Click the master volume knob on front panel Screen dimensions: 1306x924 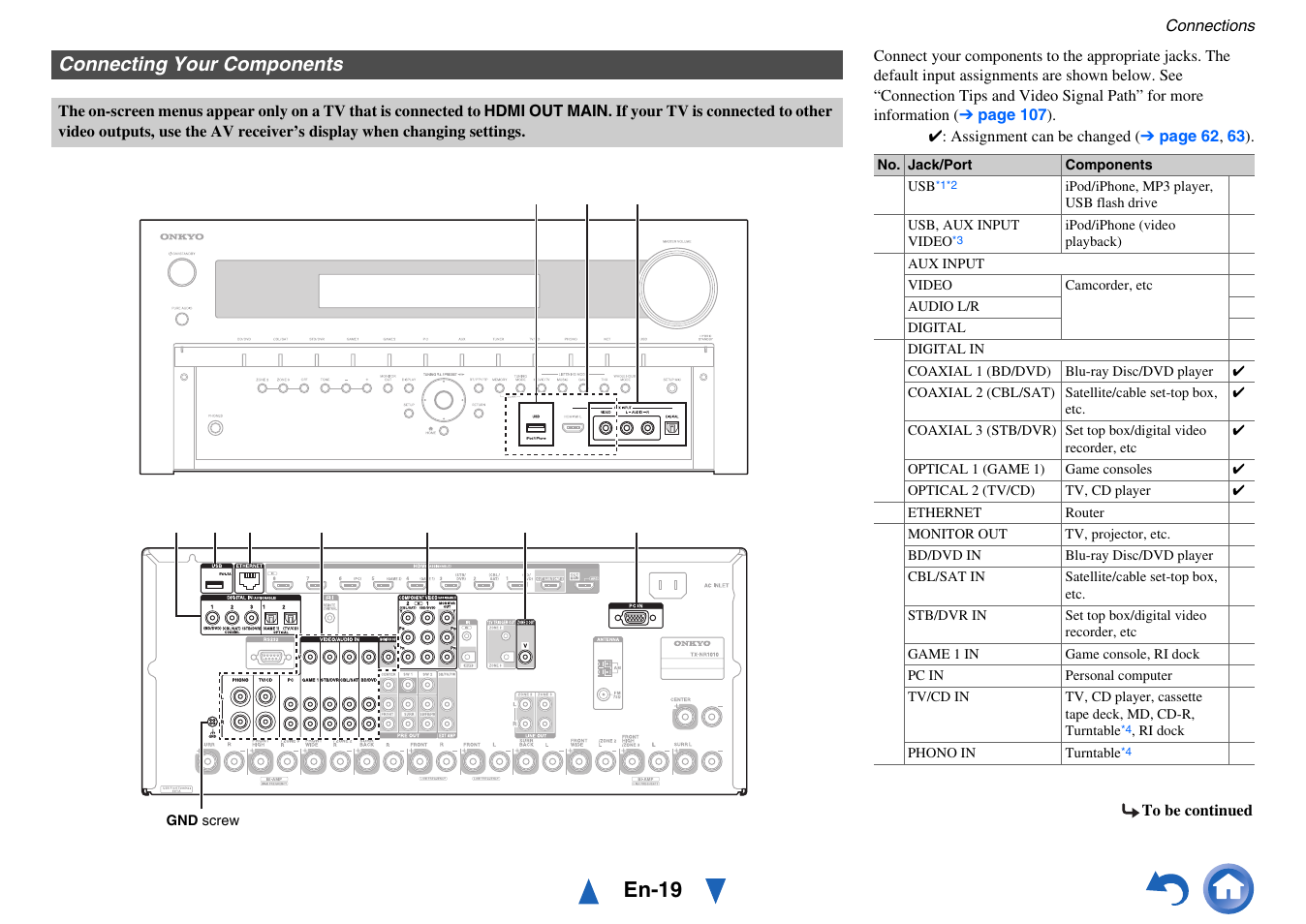point(678,288)
